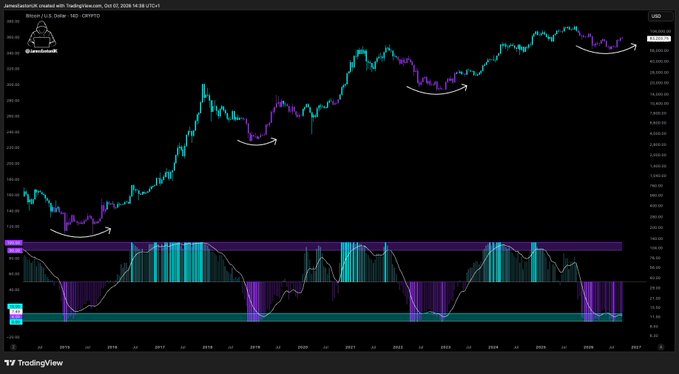The width and height of the screenshot is (679, 374).
Task: Click the 2027 label on the time axis
Action: 636,347
